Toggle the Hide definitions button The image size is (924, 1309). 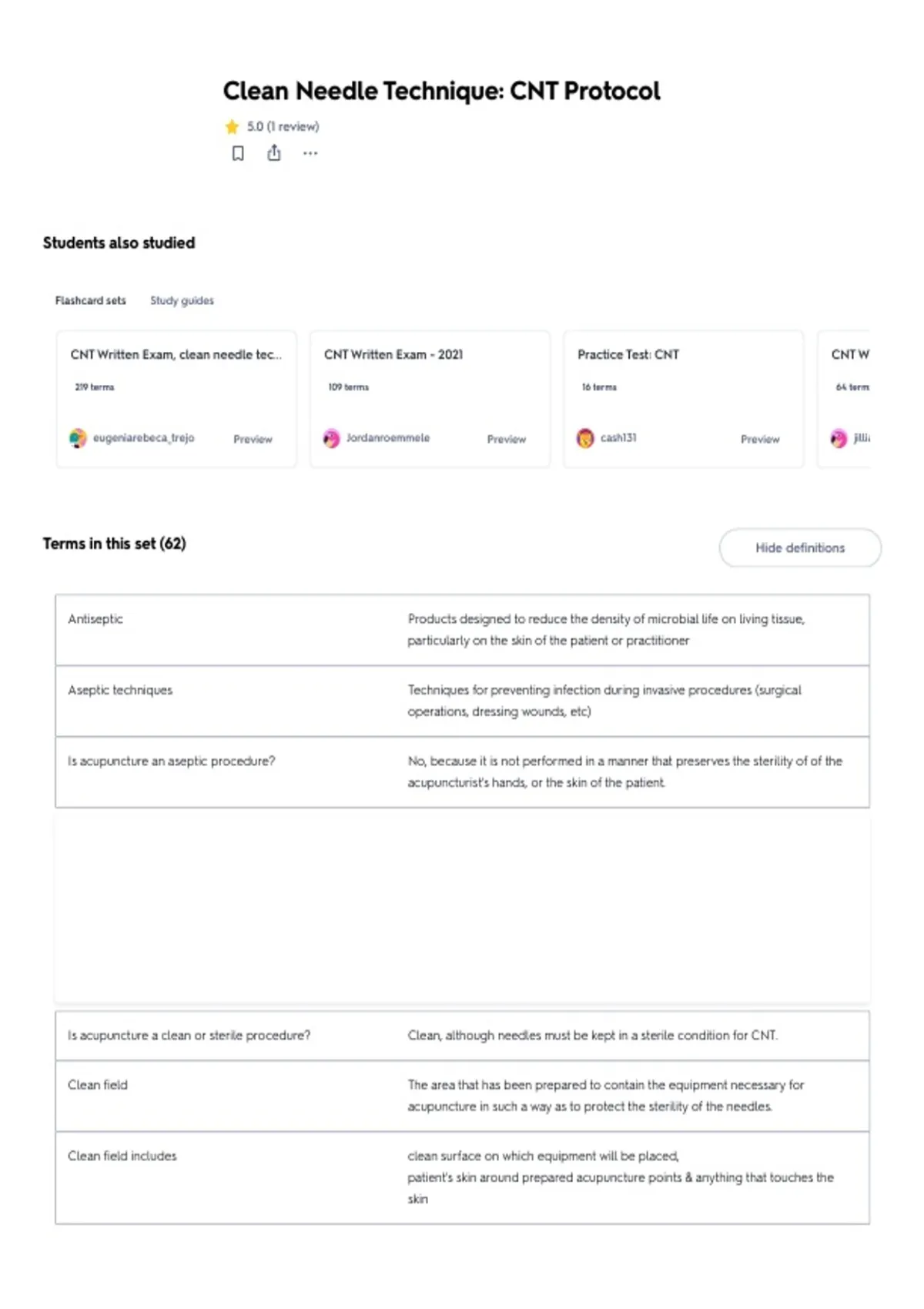click(x=800, y=547)
